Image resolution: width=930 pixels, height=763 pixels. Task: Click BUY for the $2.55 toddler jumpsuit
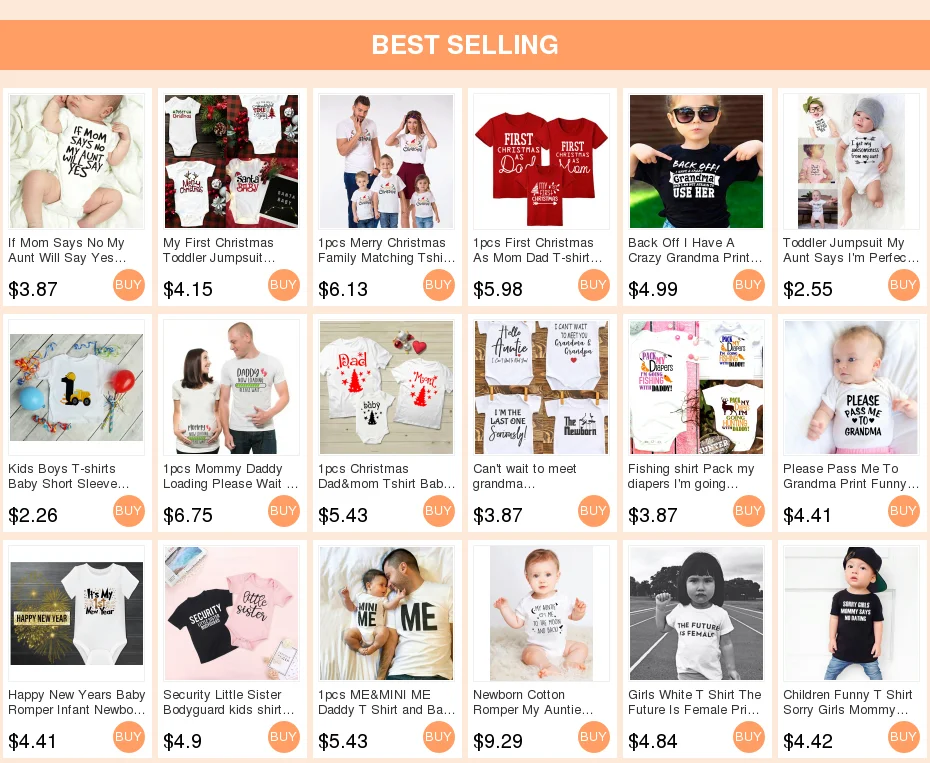[x=904, y=285]
